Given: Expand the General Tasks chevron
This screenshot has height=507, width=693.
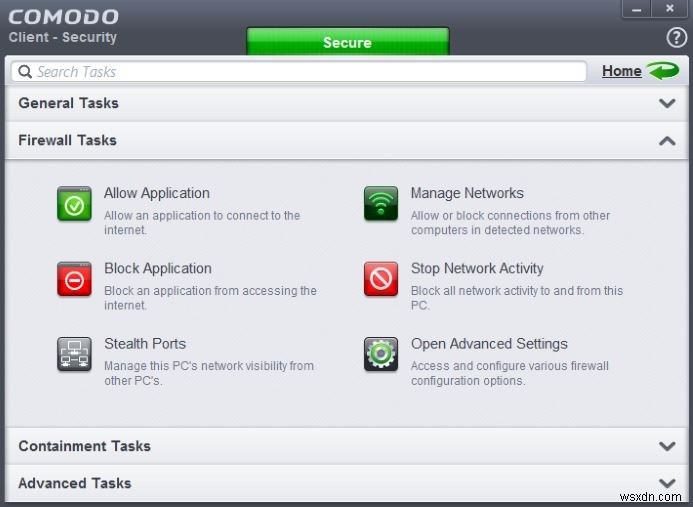Looking at the screenshot, I should point(667,103).
